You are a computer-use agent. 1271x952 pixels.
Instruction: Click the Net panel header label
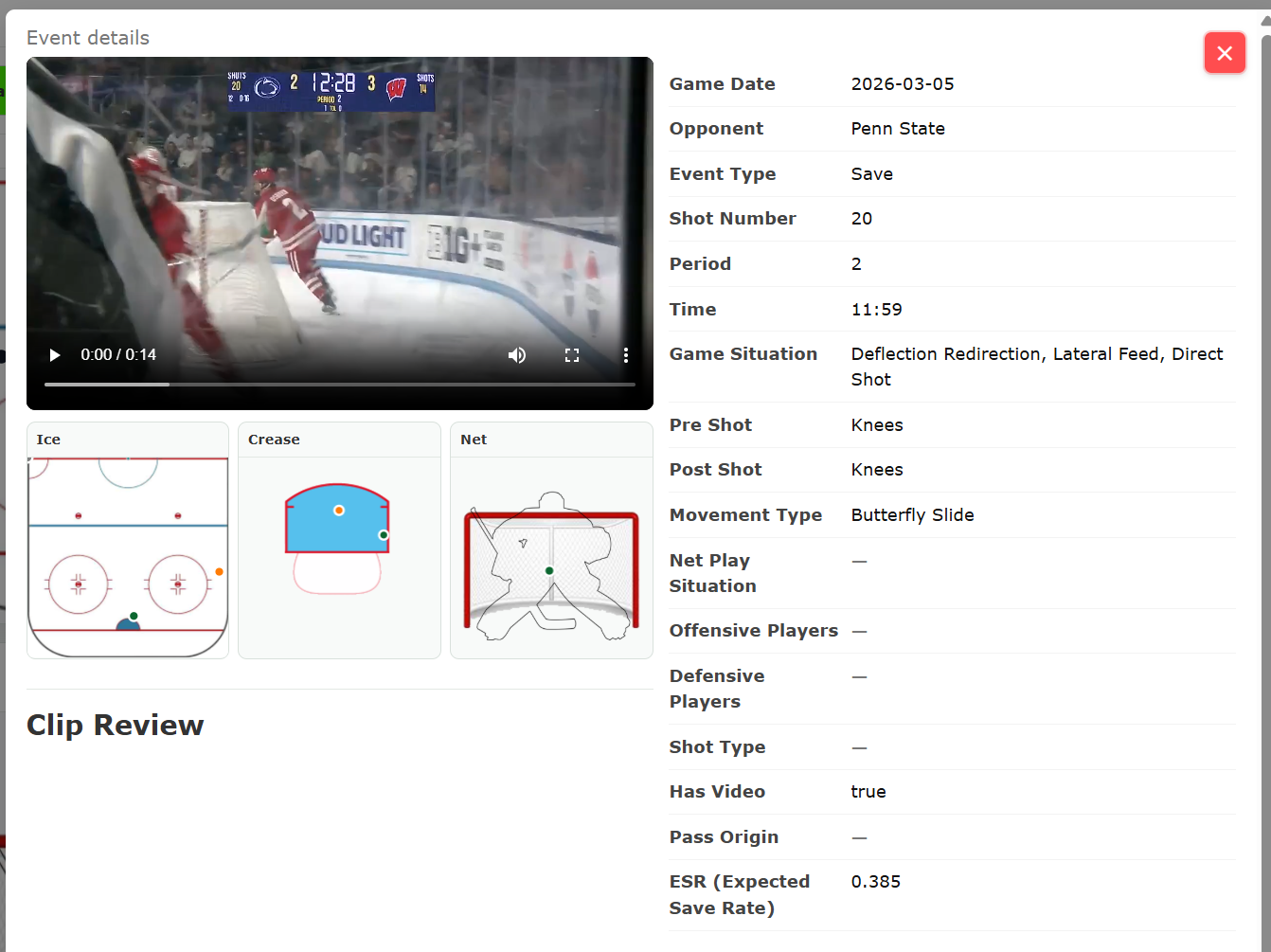point(474,440)
